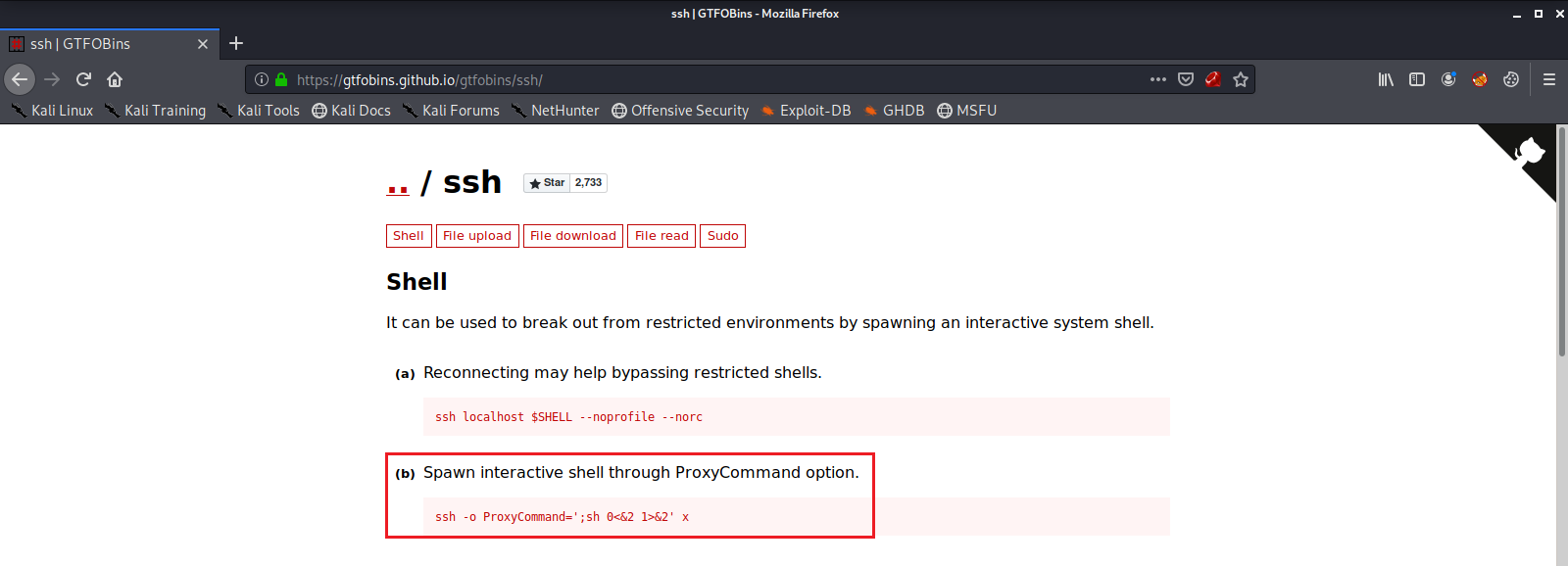
Task: View the secure connection padlock details
Action: pos(281,79)
